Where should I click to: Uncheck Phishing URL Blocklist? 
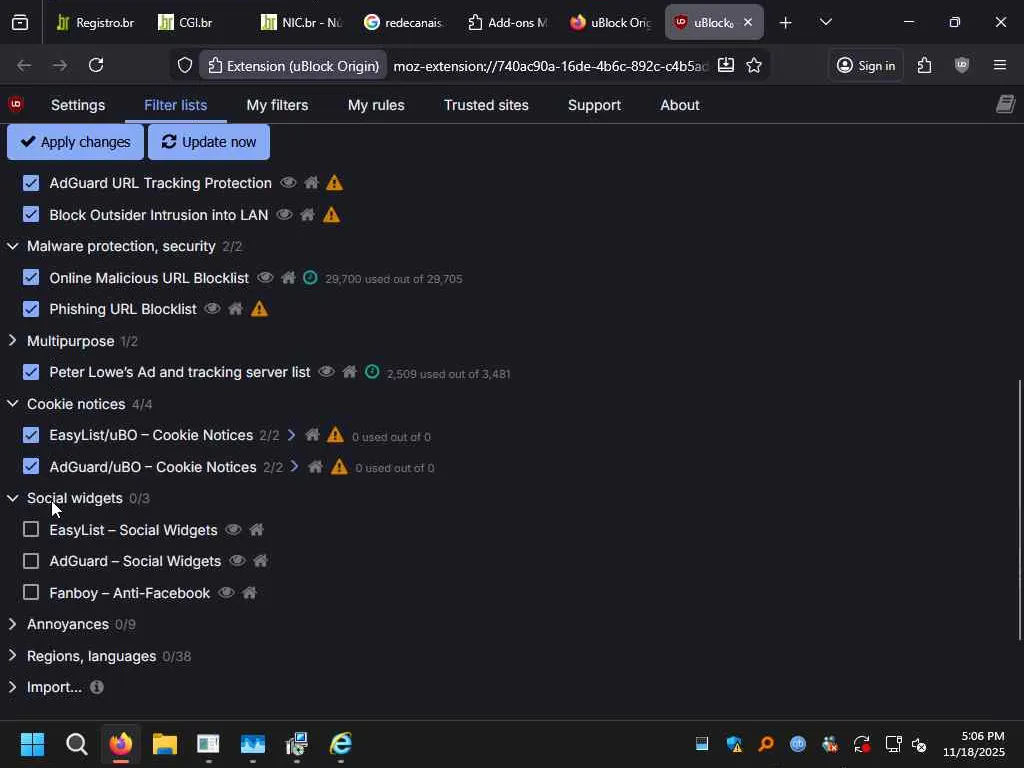(x=31, y=309)
